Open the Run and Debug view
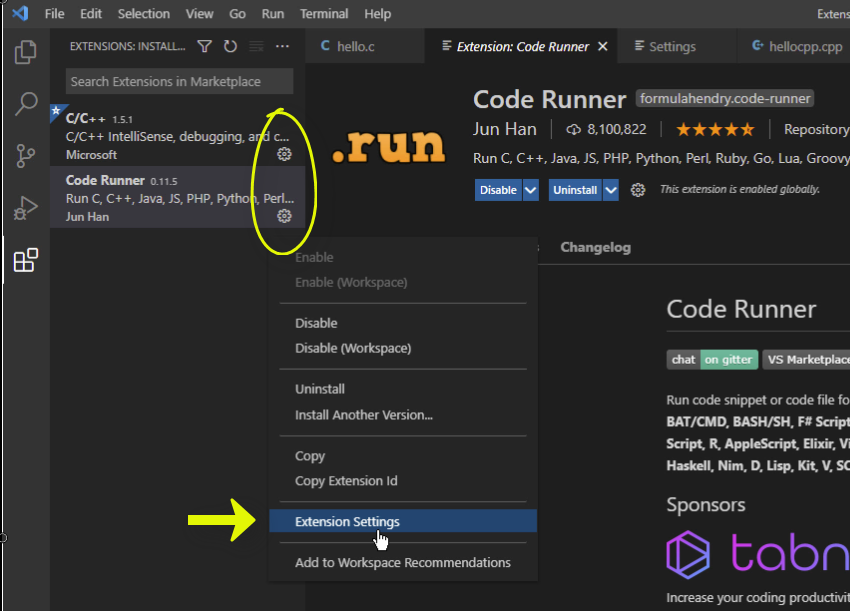Image resolution: width=850 pixels, height=611 pixels. coord(25,208)
